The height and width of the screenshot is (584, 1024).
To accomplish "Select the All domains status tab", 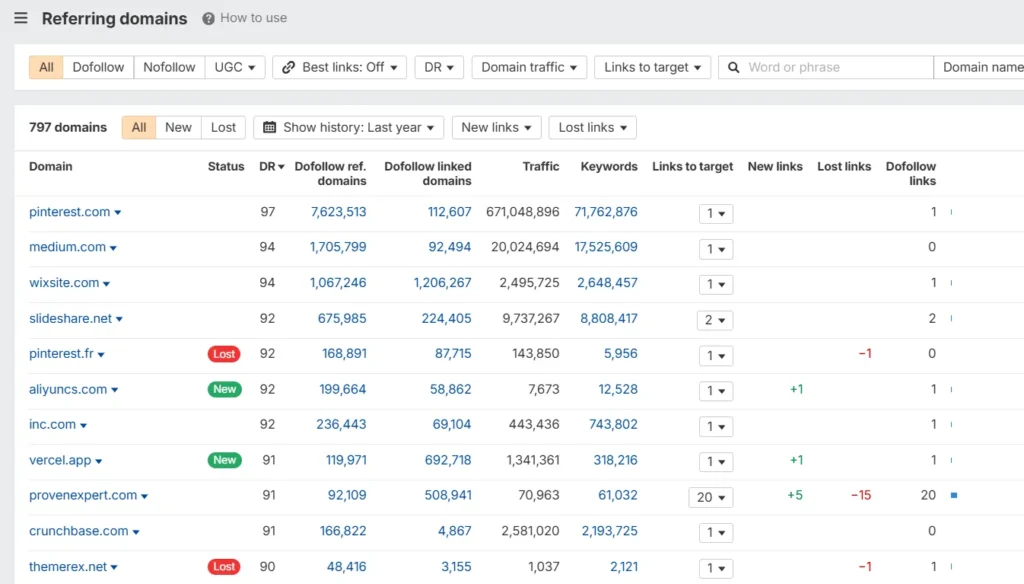I will click(x=138, y=127).
